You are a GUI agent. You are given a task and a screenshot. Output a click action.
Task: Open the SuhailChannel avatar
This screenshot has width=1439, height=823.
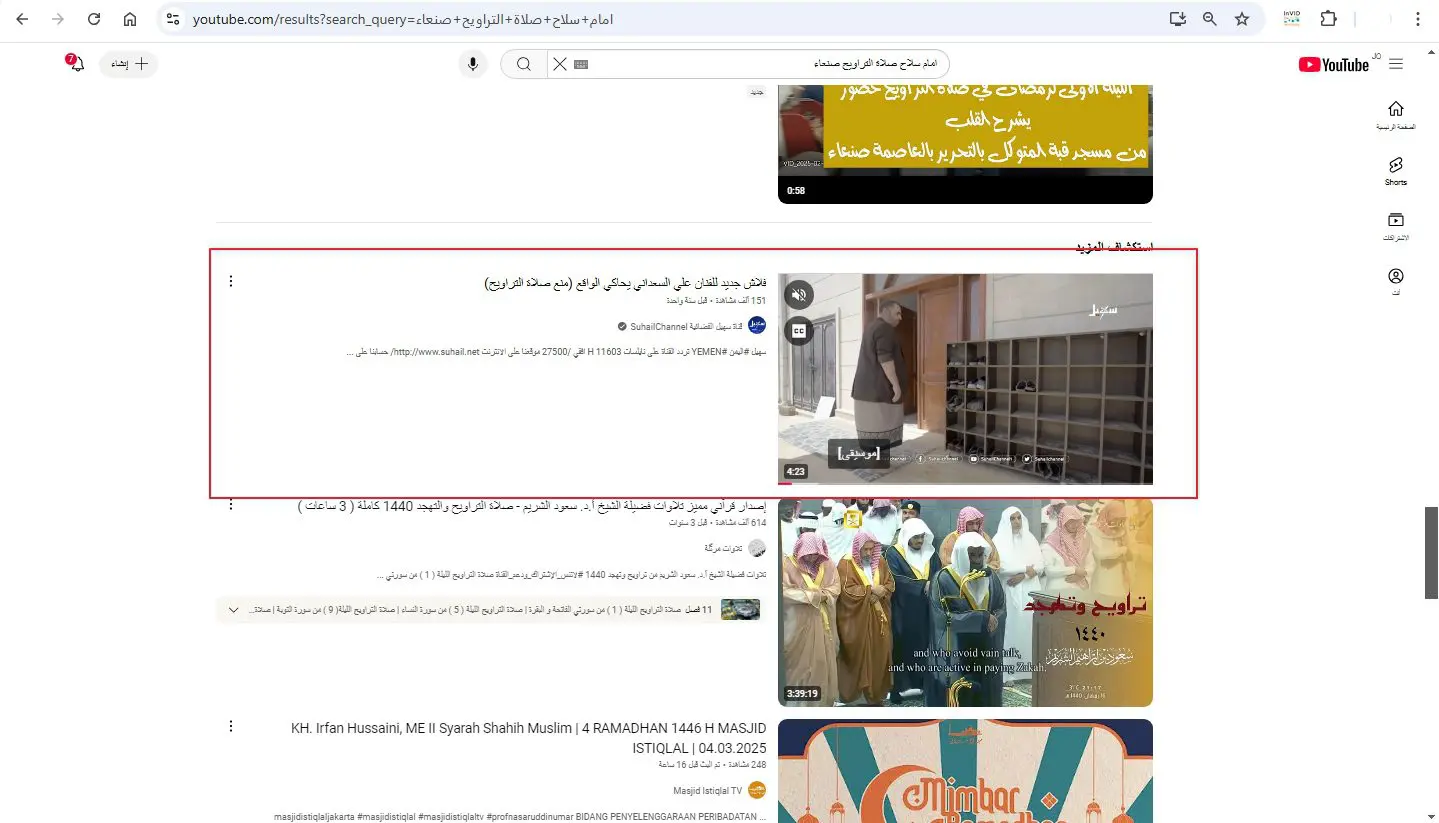coord(757,326)
